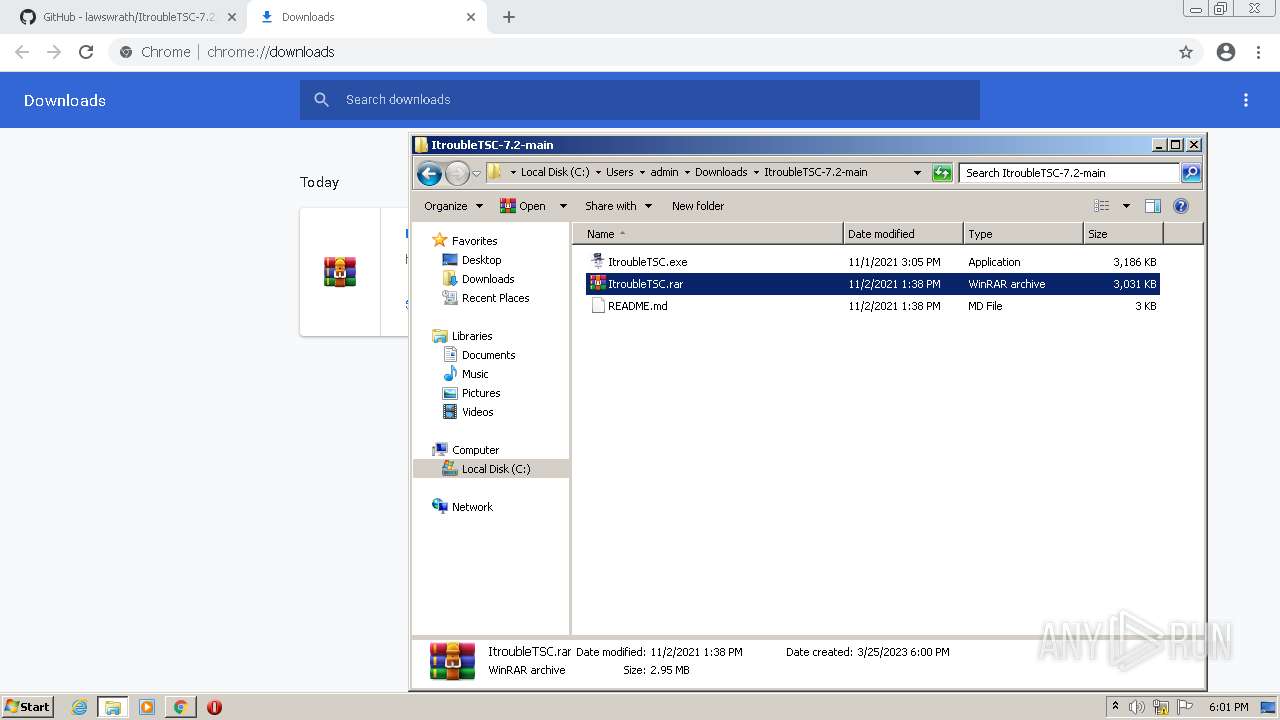Open the Organize menu
Image resolution: width=1280 pixels, height=720 pixels.
pos(453,206)
